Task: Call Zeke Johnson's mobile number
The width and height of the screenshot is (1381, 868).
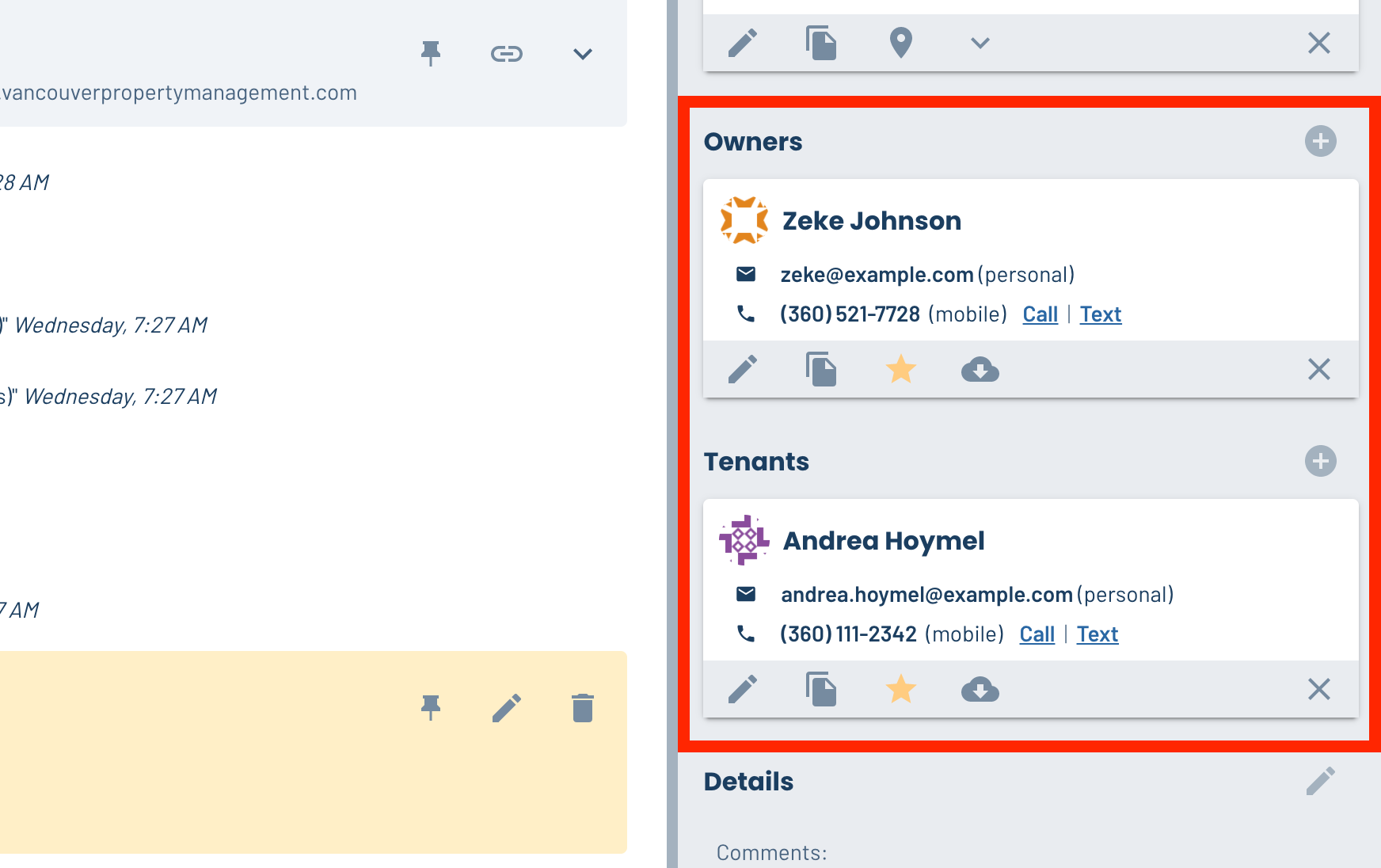Action: [x=1041, y=314]
